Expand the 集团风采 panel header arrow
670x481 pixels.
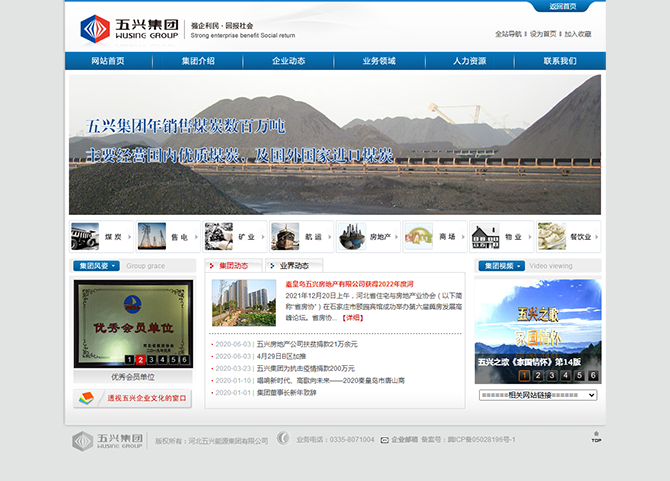coord(115,266)
